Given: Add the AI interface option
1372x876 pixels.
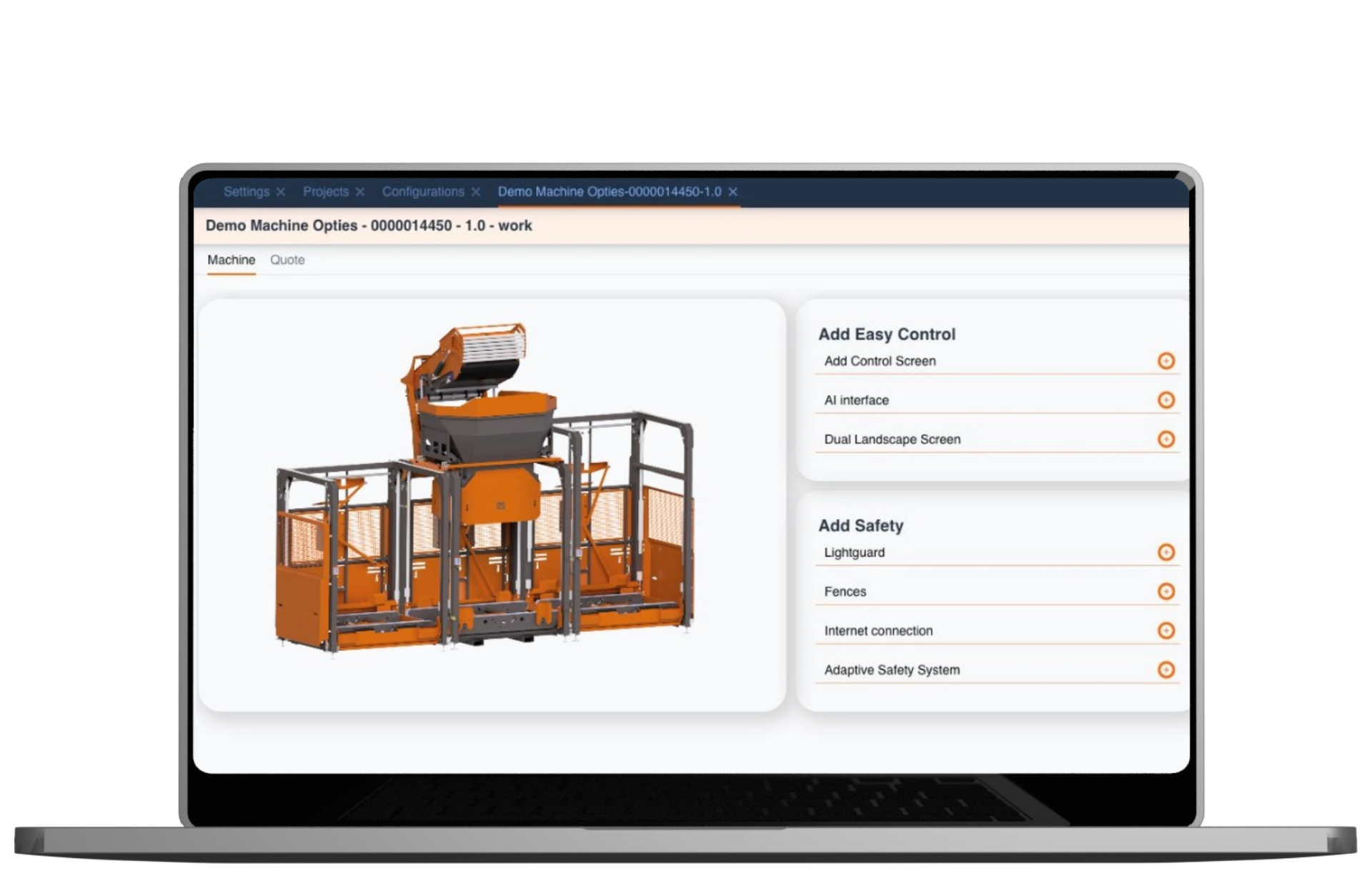Looking at the screenshot, I should click(x=1165, y=400).
